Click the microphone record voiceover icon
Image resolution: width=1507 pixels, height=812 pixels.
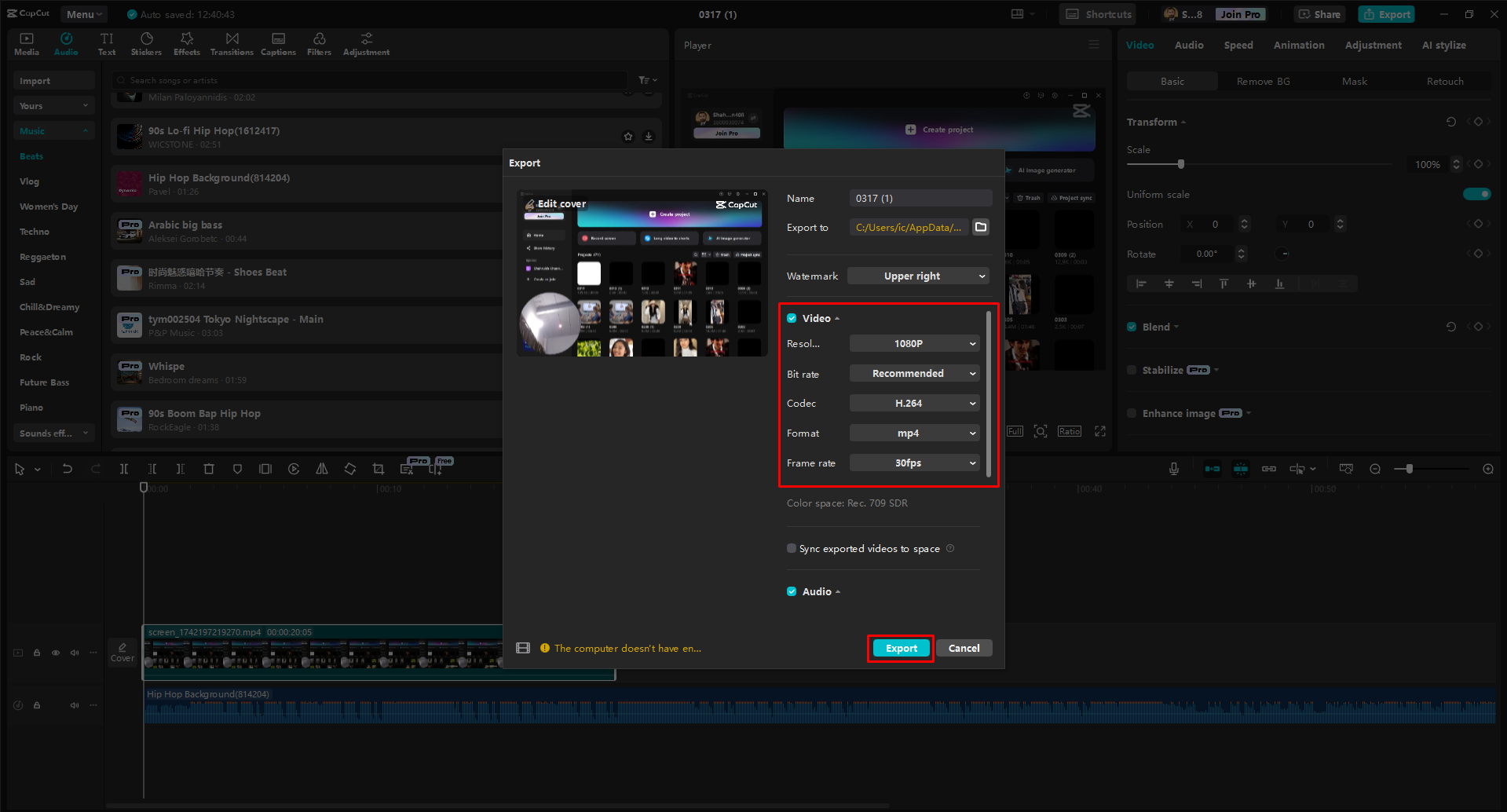(1173, 469)
